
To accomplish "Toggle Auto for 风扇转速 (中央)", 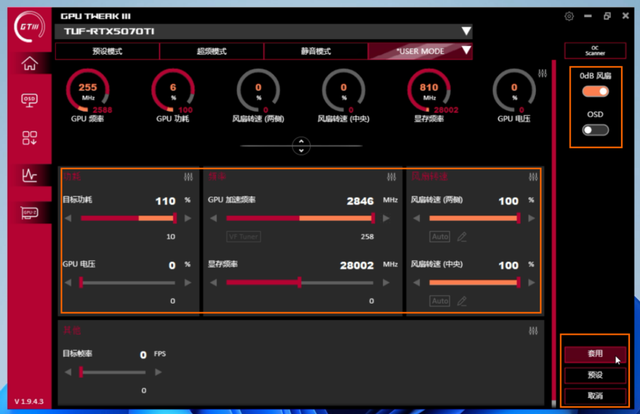I will coord(440,301).
